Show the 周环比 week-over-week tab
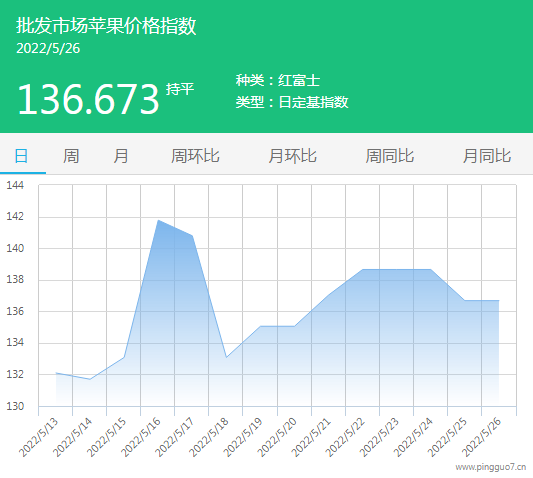This screenshot has height=478, width=533. point(195,156)
